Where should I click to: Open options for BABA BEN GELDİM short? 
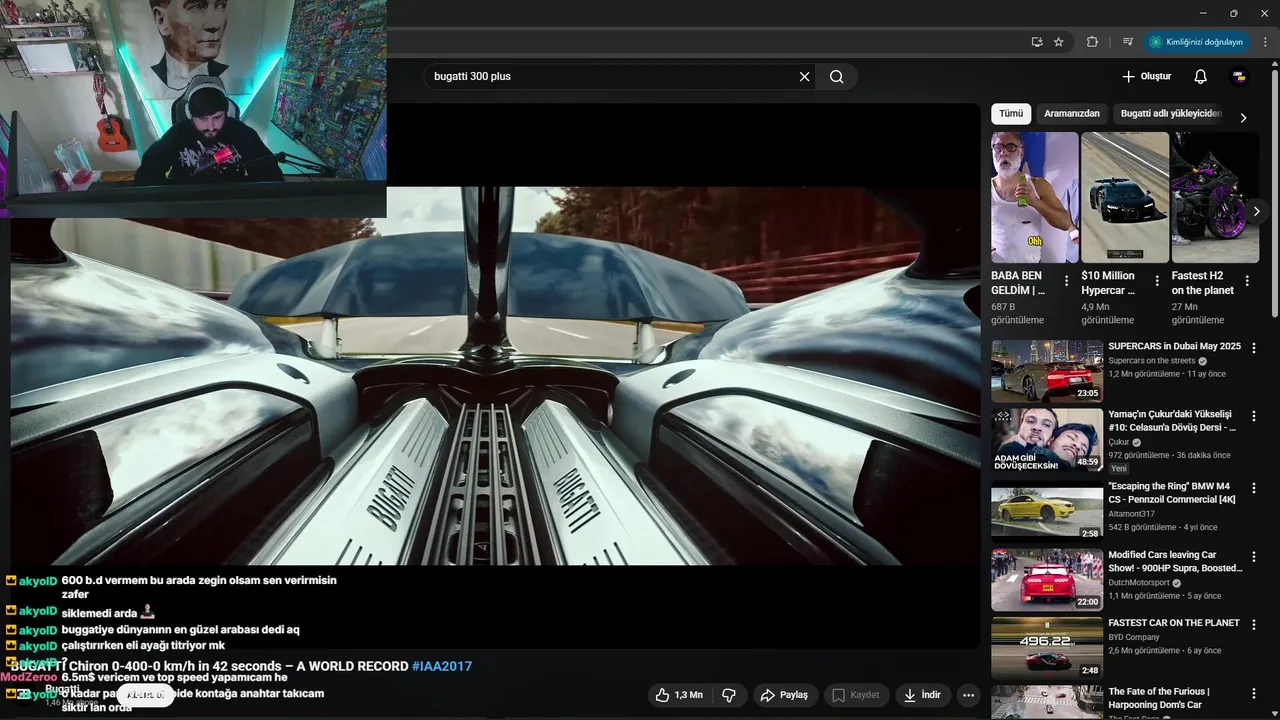[x=1066, y=281]
